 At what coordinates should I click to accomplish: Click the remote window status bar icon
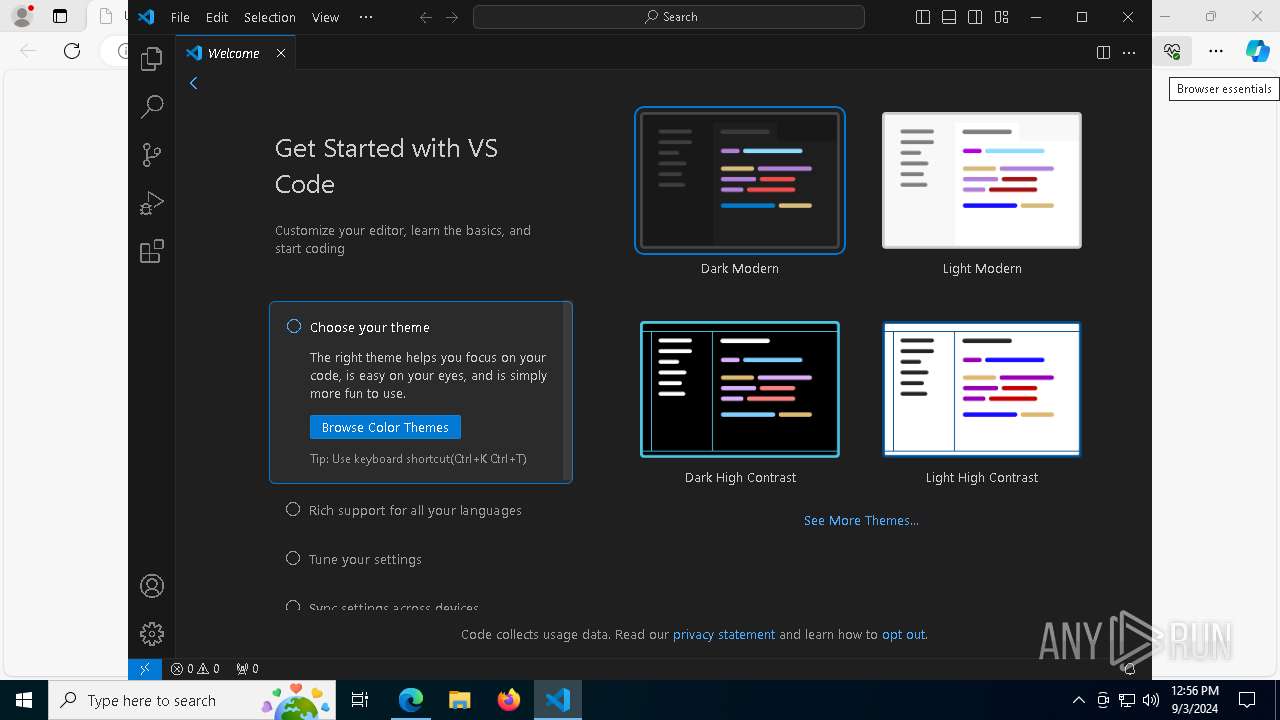point(144,669)
